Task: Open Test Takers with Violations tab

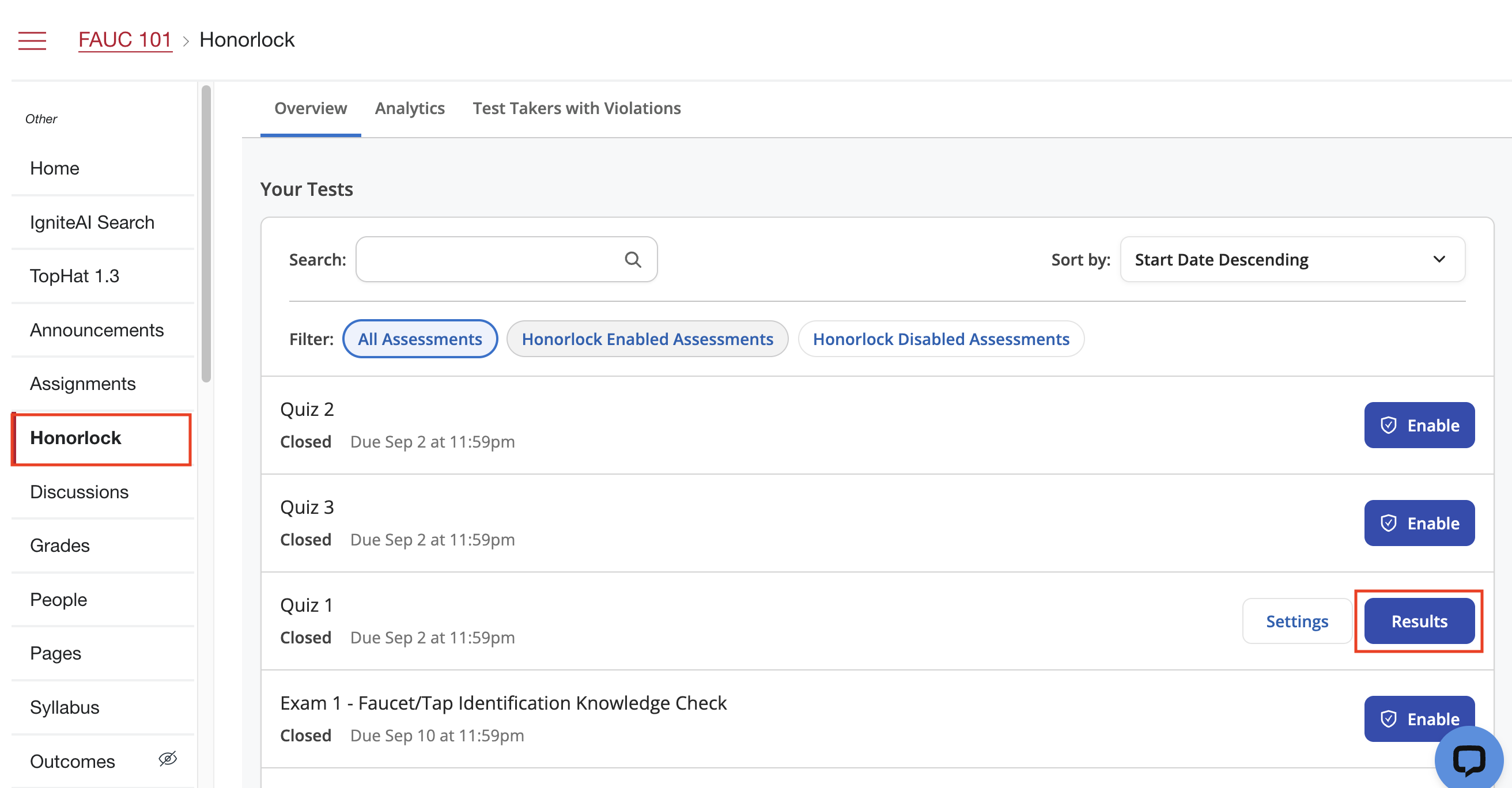Action: [576, 108]
